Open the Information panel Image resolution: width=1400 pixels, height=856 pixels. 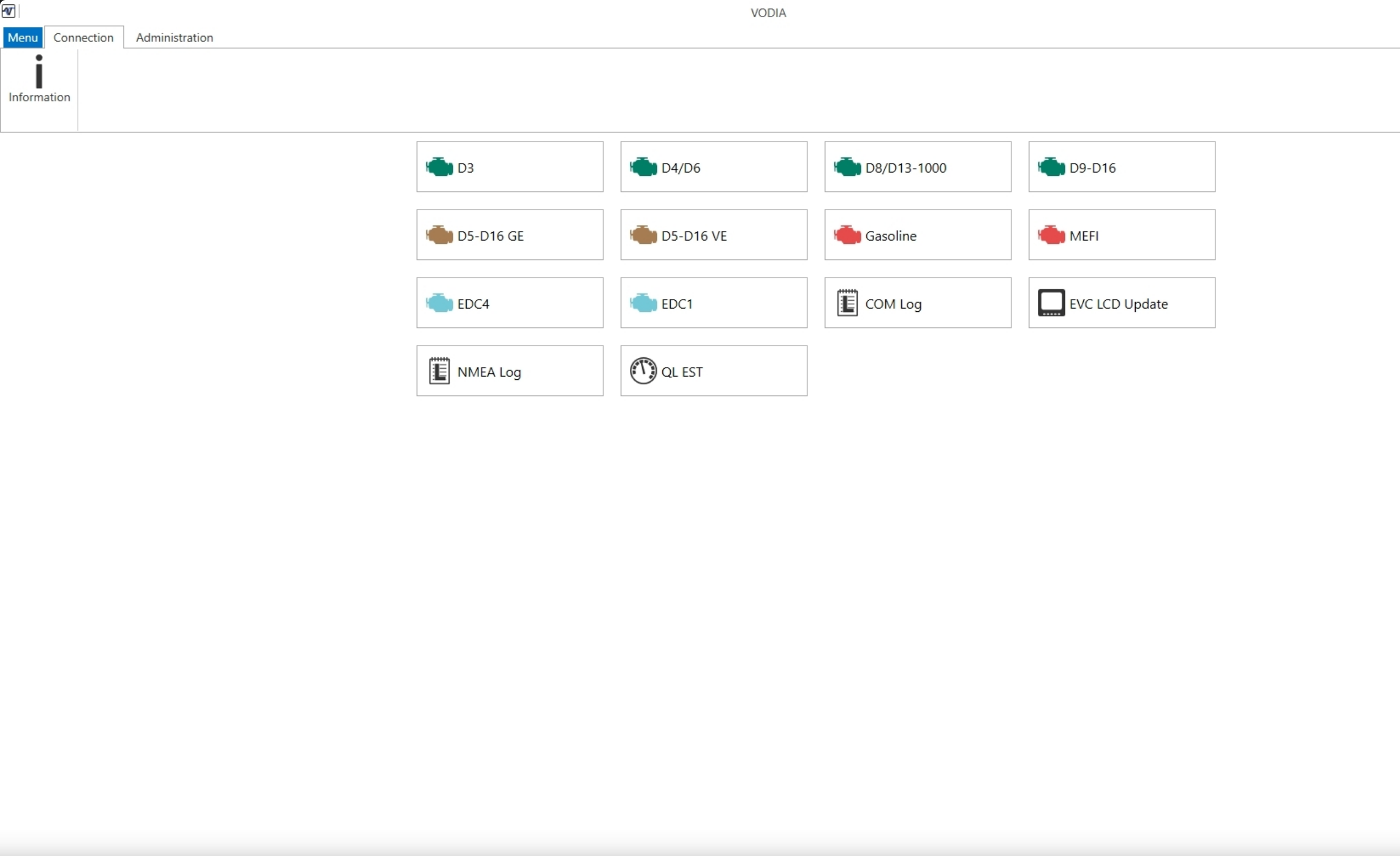pyautogui.click(x=39, y=80)
